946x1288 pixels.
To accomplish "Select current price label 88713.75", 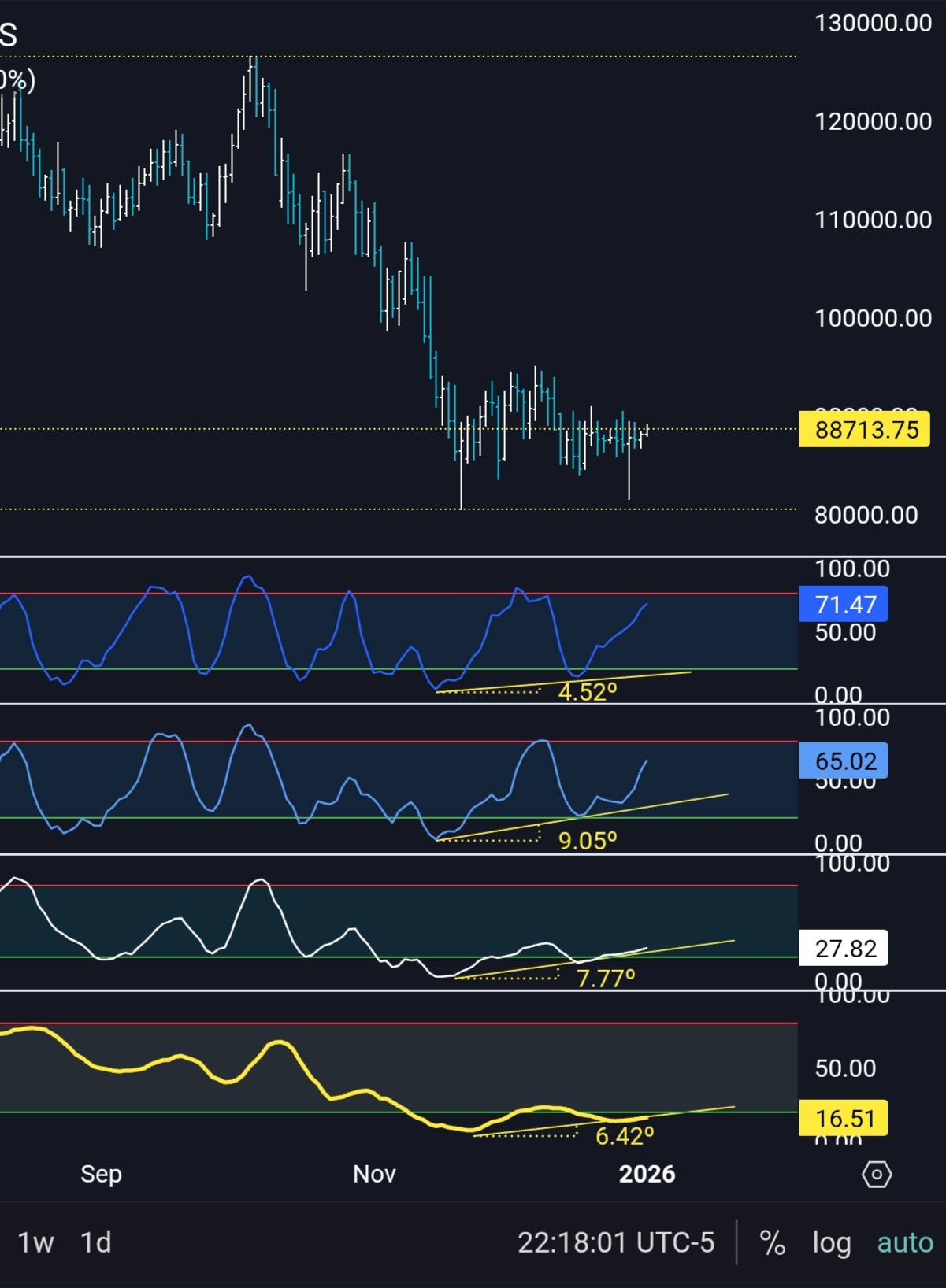I will 864,429.
